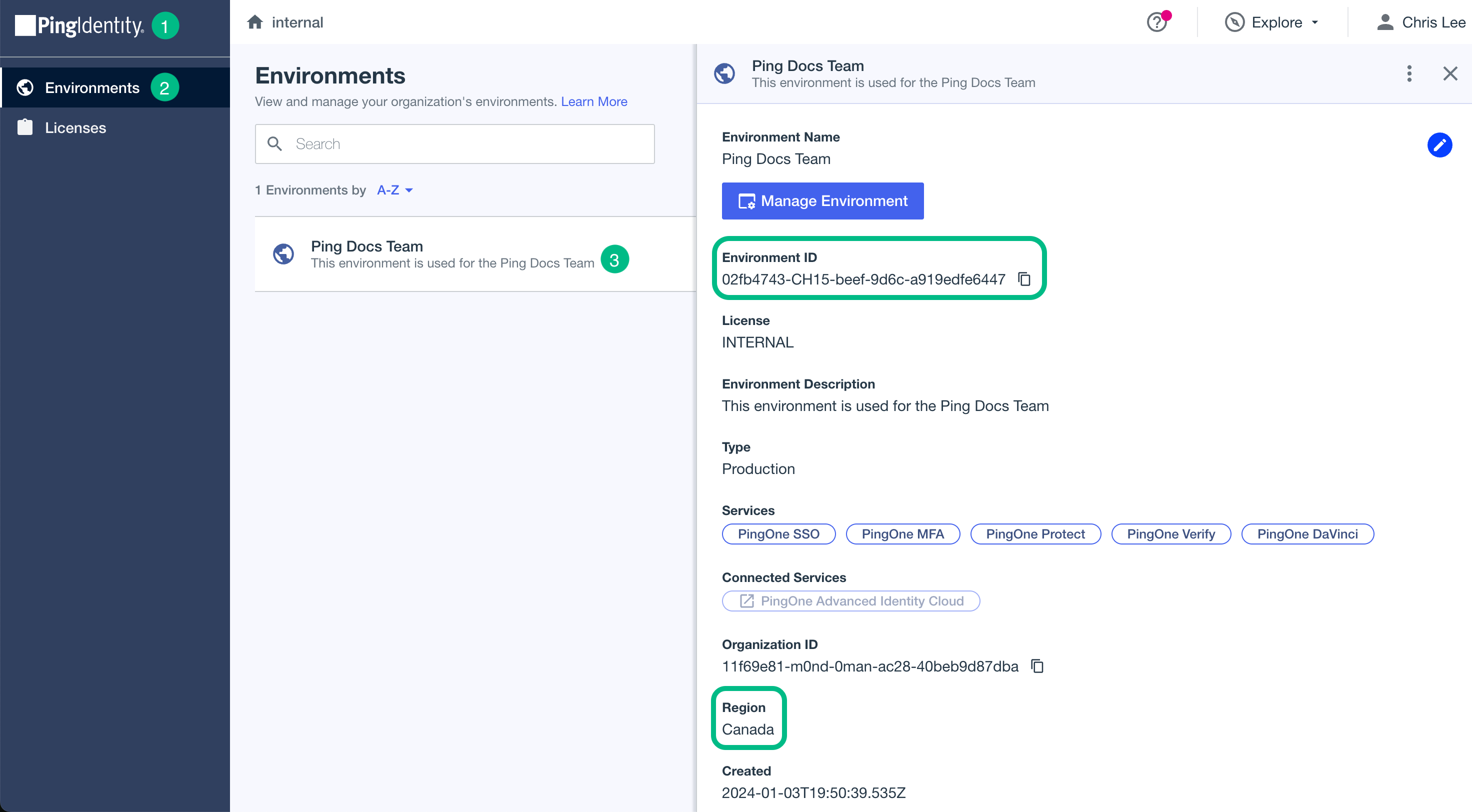Open Licenses in the sidebar
The image size is (1472, 812).
(75, 127)
